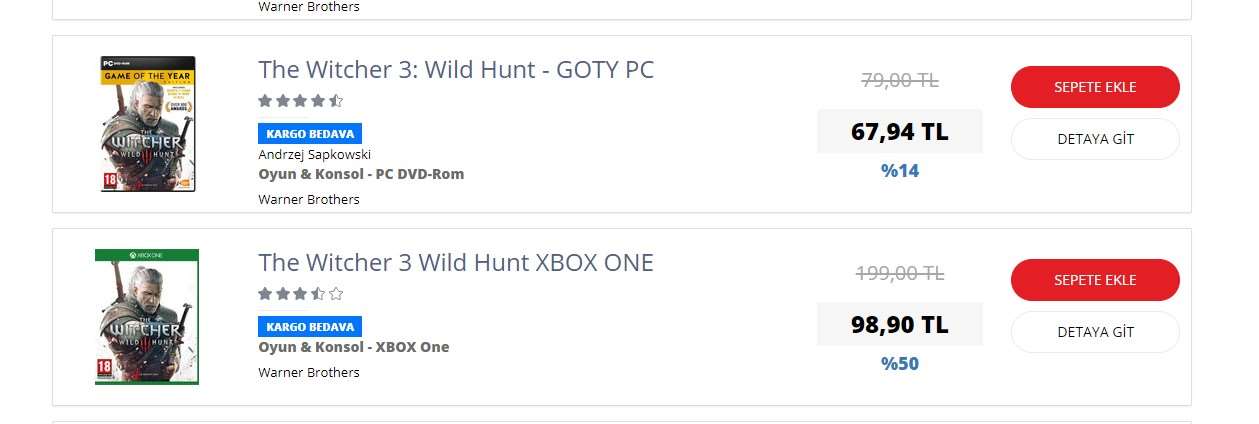Viewport: 1259px width, 424px height.
Task: Click the star rating of Xbox One edition
Action: point(301,294)
